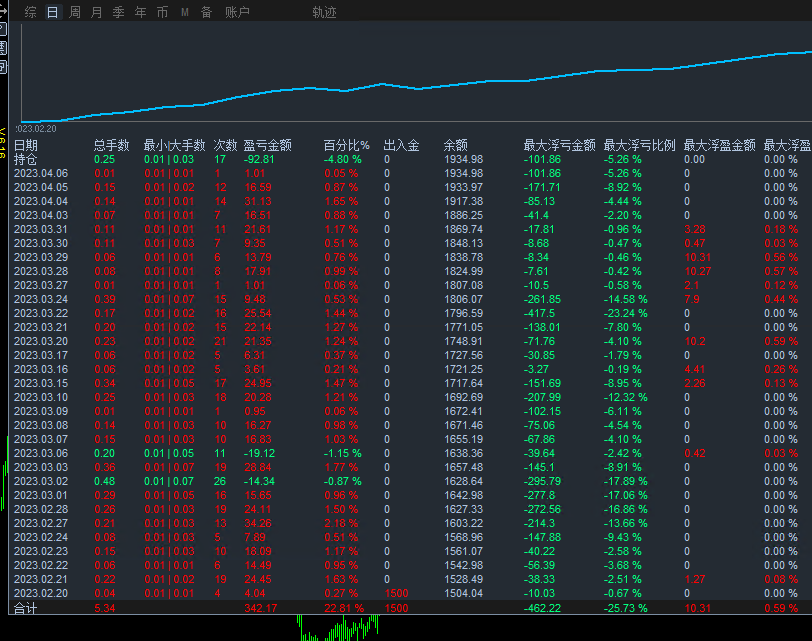Select the 2023.03.27 date row
Screen dimensions: 812x641
(x=410, y=285)
